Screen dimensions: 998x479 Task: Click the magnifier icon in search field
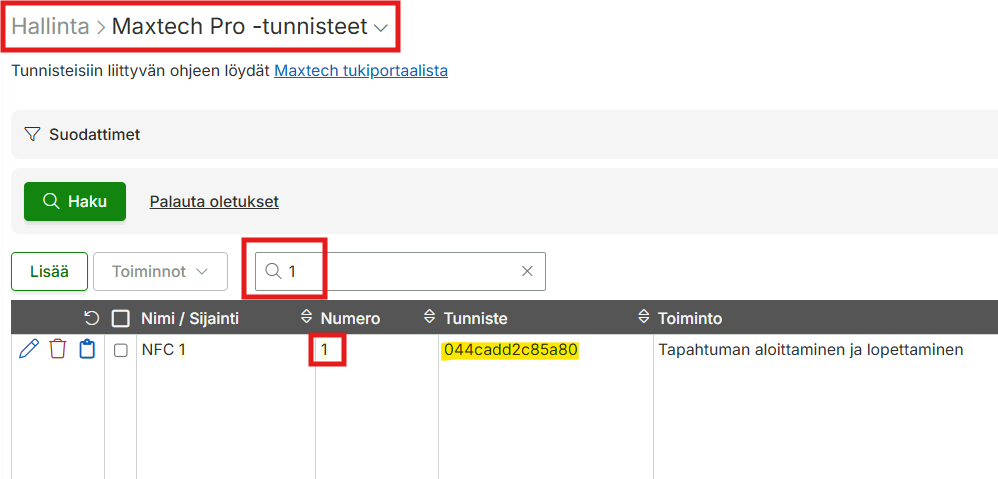pyautogui.click(x=273, y=272)
